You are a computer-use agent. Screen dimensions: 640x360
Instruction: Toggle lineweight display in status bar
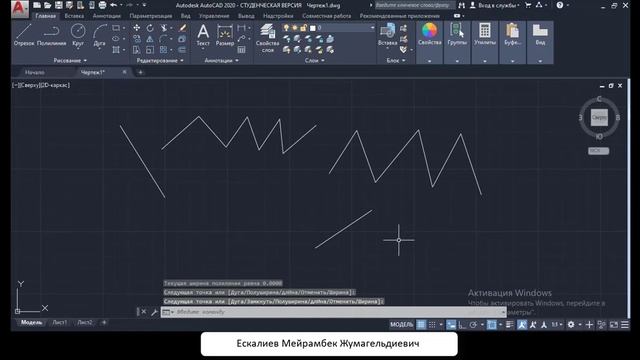tap(509, 324)
